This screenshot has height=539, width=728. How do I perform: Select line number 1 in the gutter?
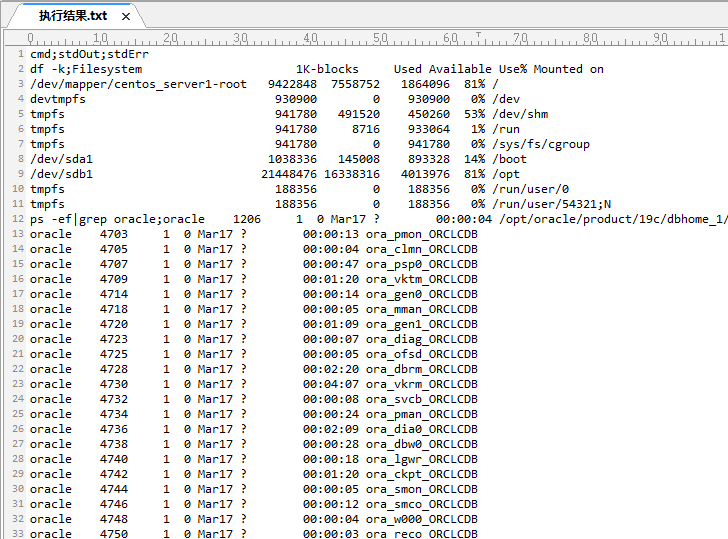(21, 54)
